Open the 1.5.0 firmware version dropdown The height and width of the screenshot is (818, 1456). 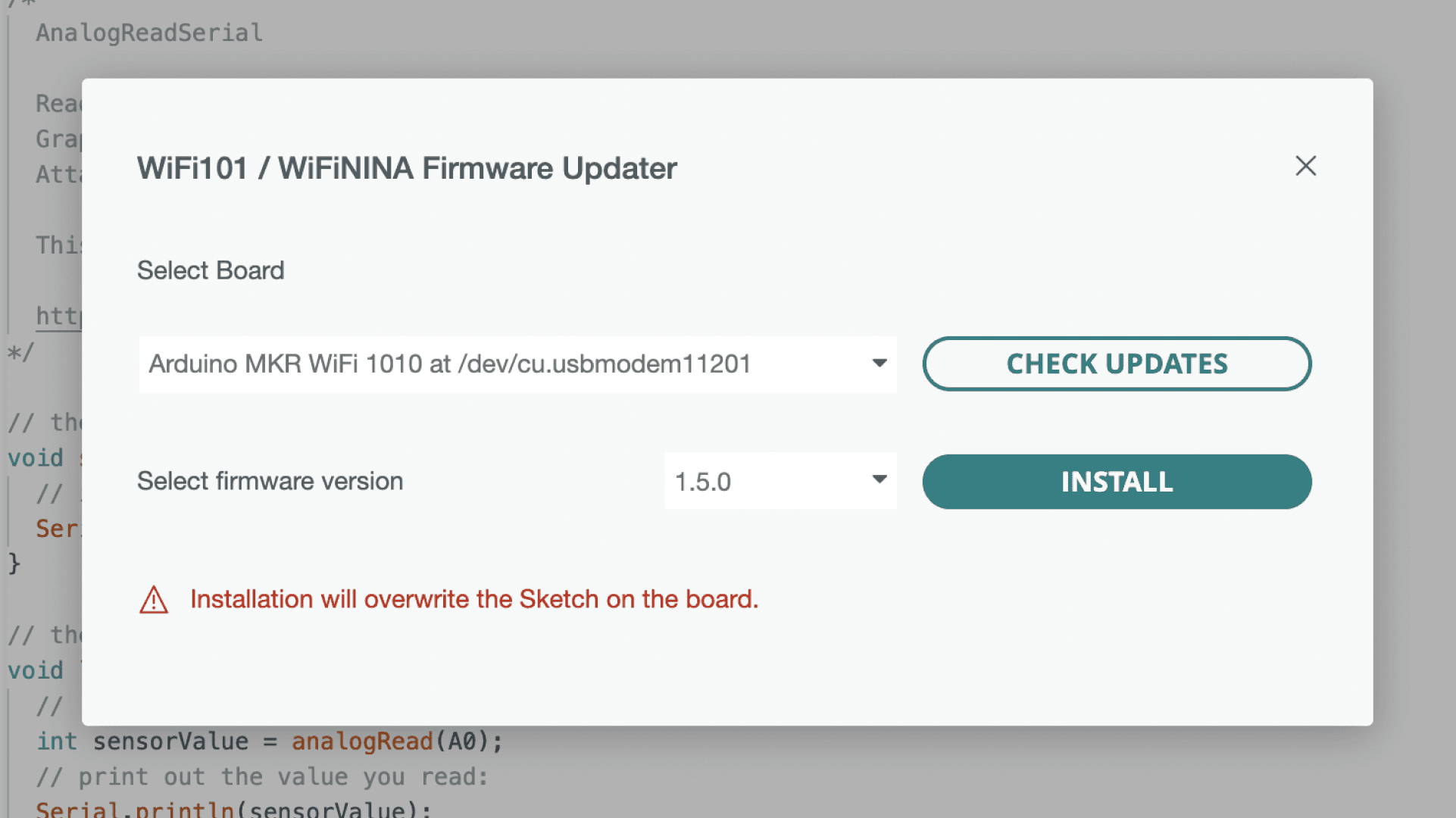point(765,482)
